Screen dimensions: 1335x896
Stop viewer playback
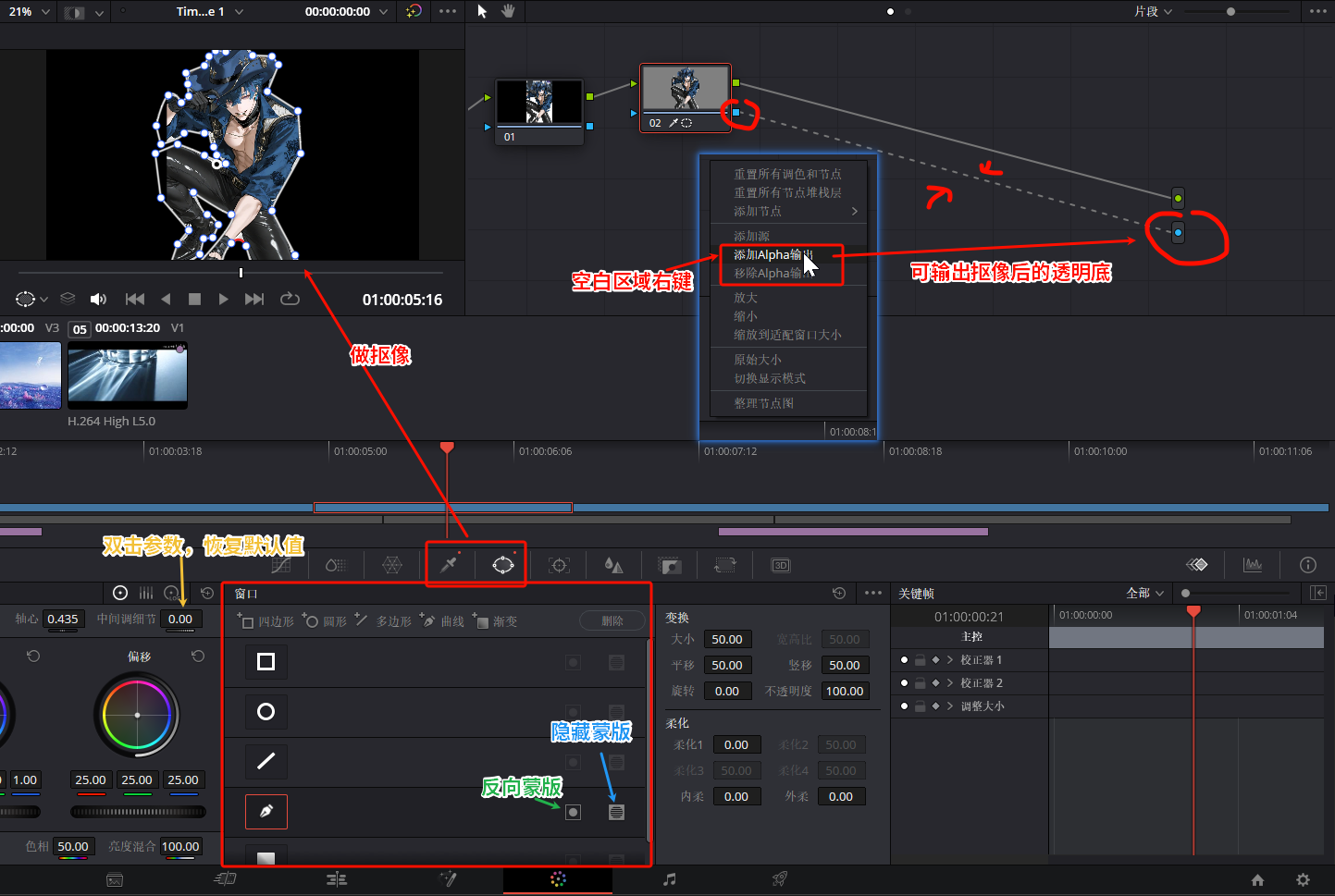[x=194, y=299]
